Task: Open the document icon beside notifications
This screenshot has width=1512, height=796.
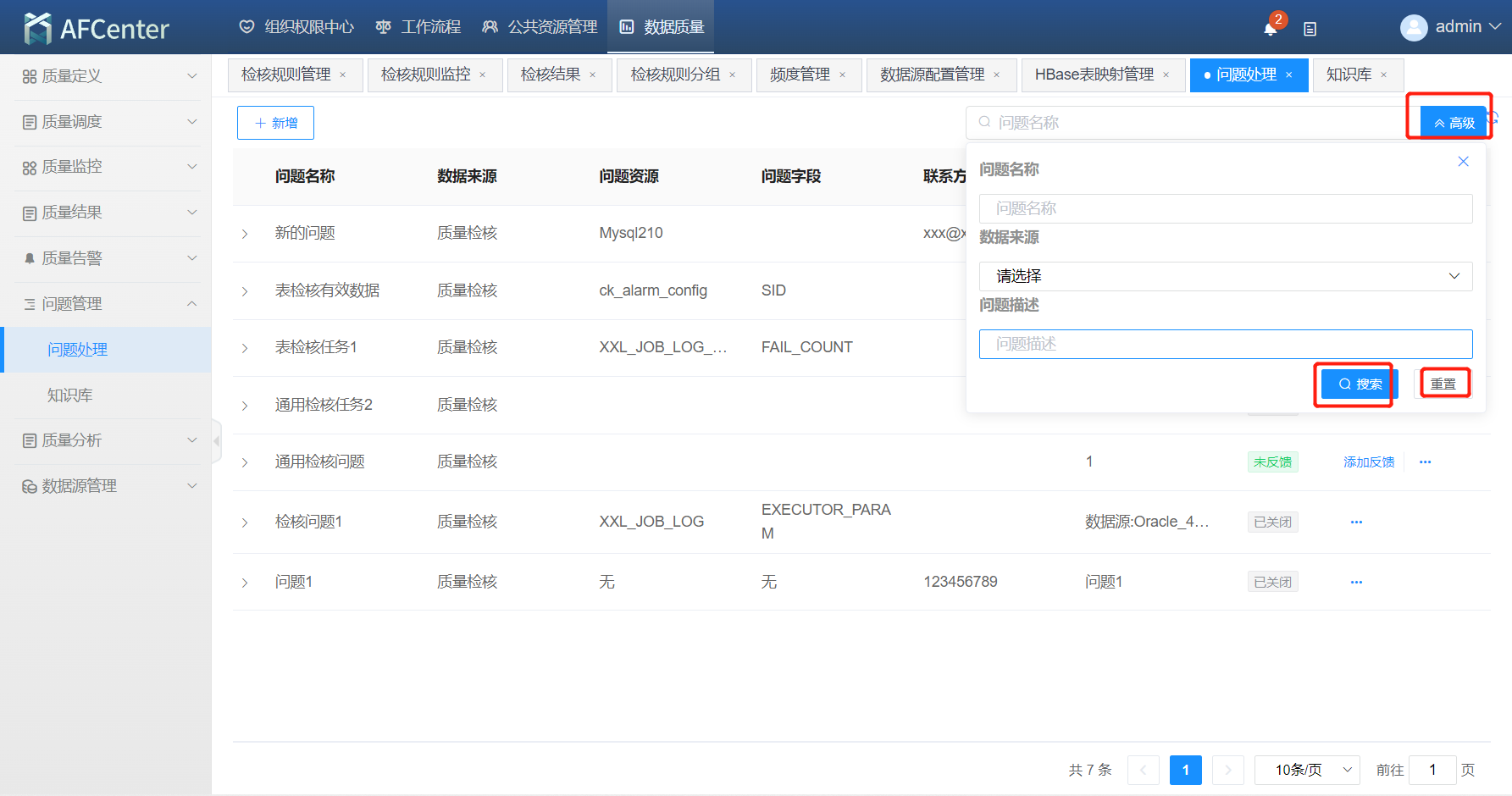Action: tap(1310, 29)
